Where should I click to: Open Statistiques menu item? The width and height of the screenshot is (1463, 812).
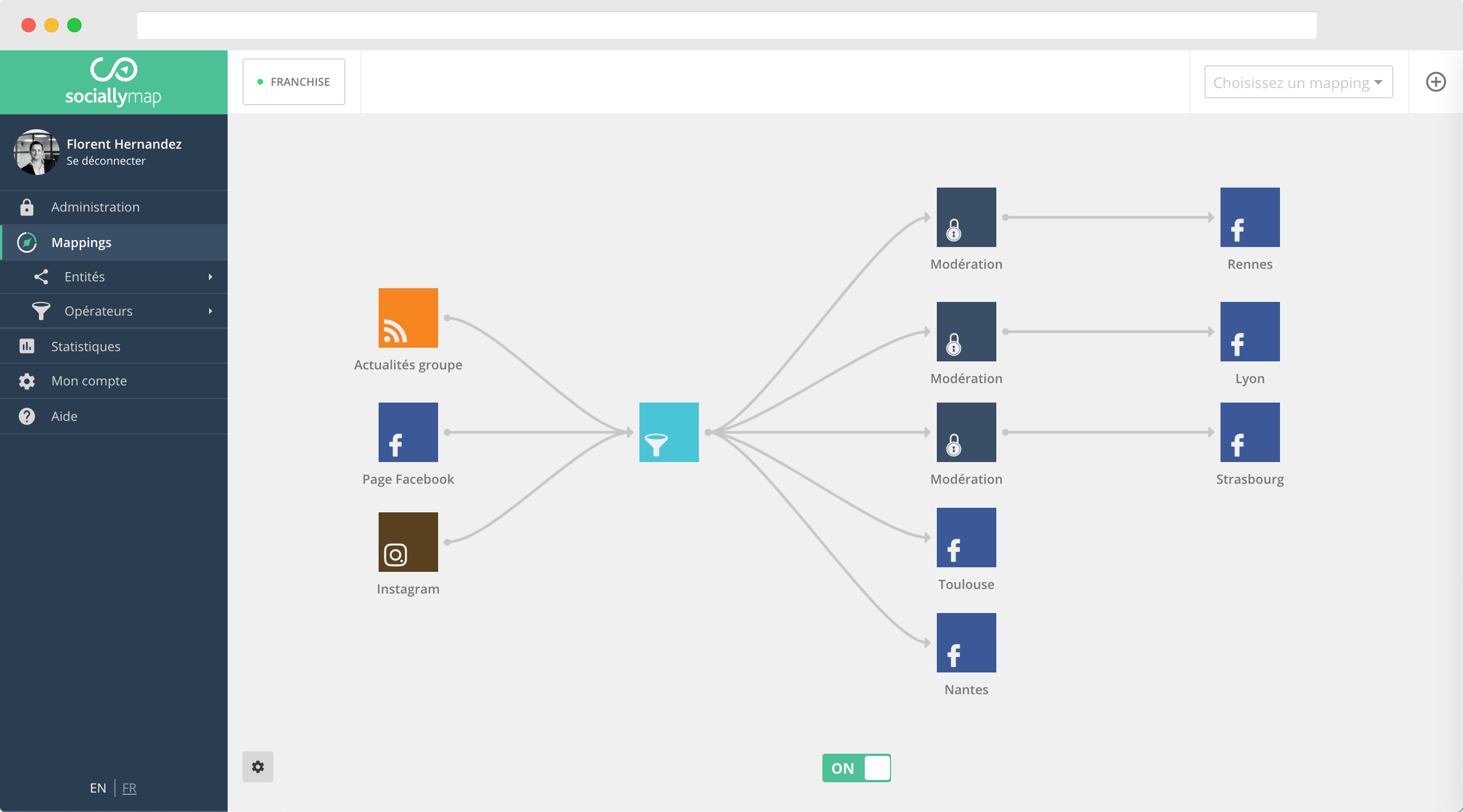point(114,347)
